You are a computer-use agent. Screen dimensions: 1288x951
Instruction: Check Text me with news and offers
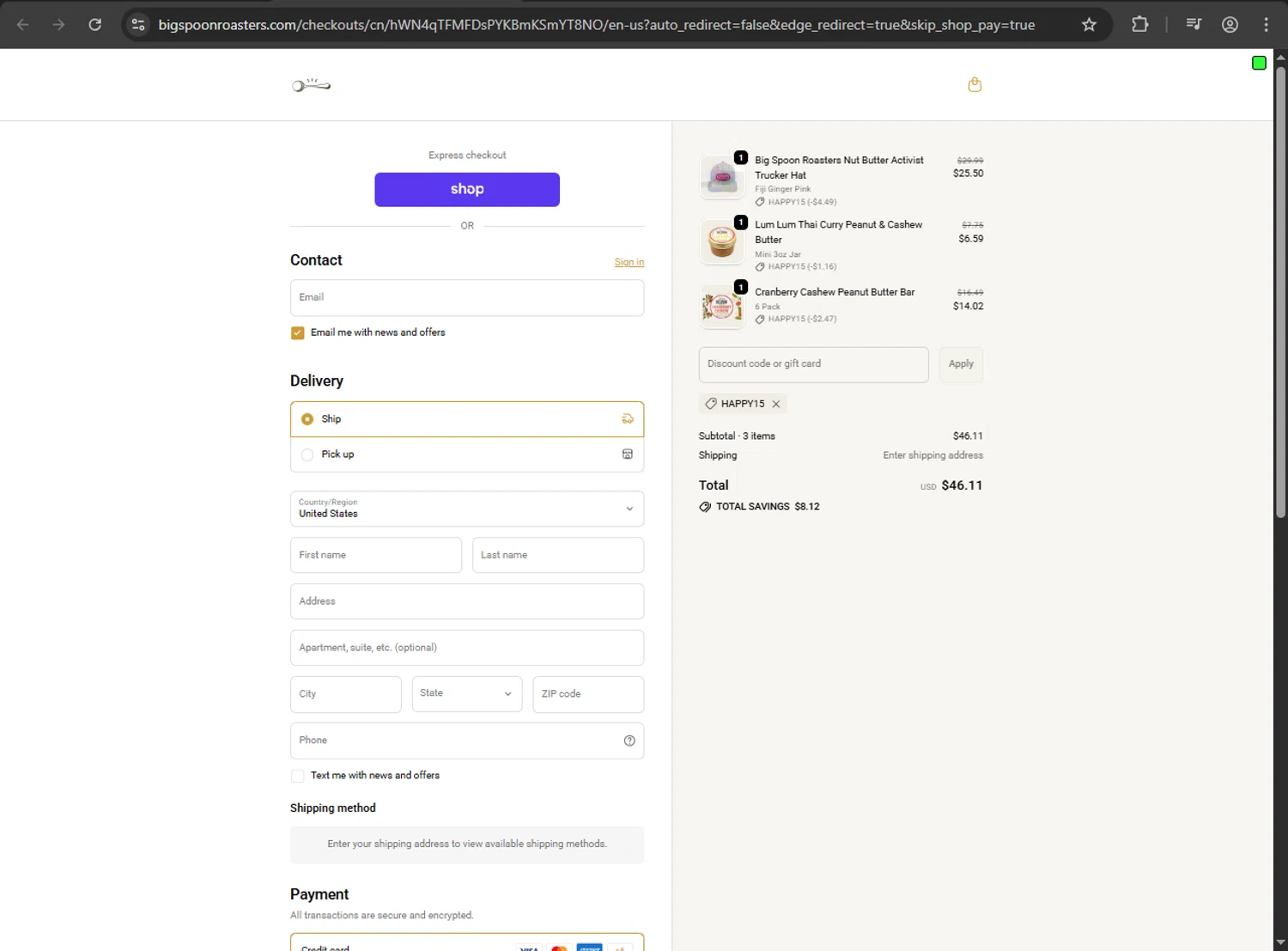pos(298,776)
